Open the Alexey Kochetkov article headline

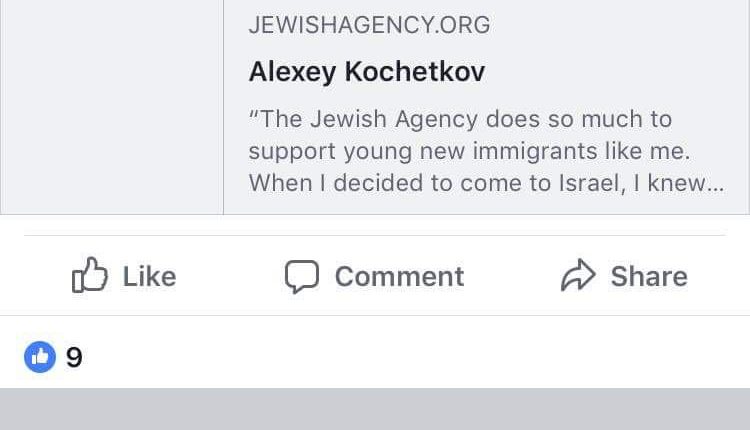coord(366,73)
